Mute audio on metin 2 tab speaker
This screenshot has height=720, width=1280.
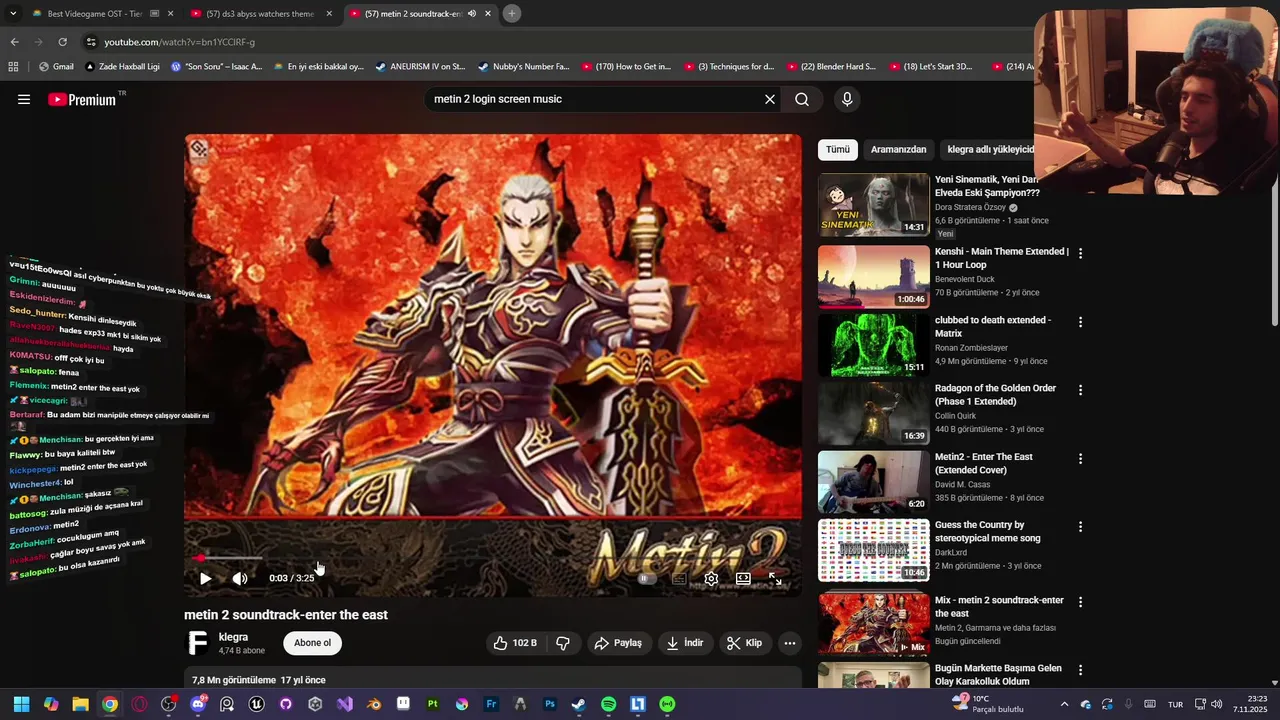pyautogui.click(x=472, y=14)
